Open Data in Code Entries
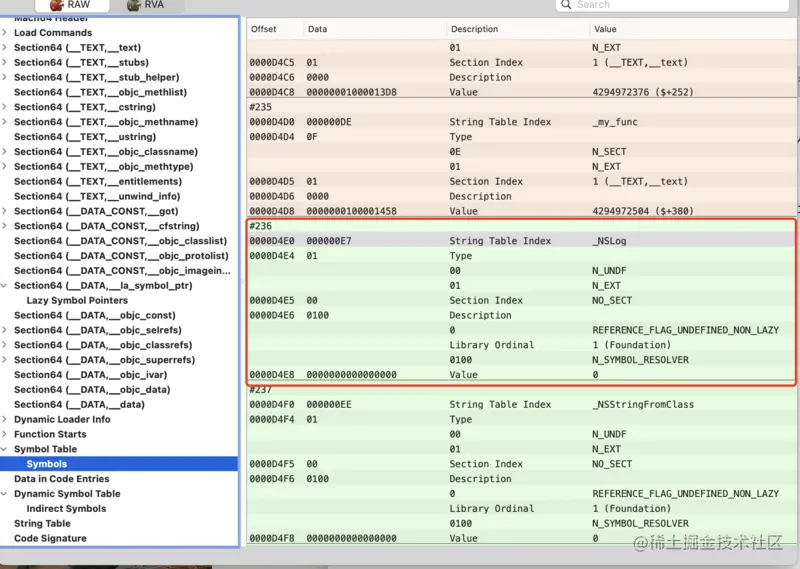The height and width of the screenshot is (569, 800). (x=62, y=479)
